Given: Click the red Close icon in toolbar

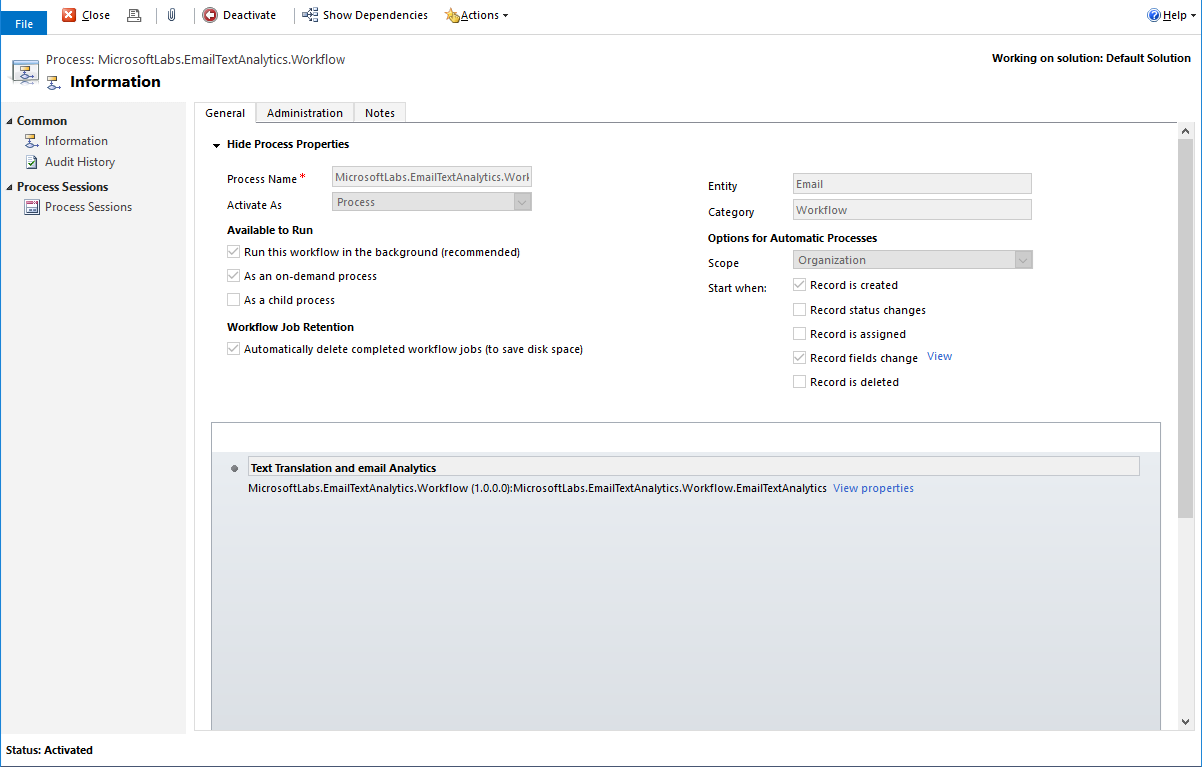Looking at the screenshot, I should 69,15.
